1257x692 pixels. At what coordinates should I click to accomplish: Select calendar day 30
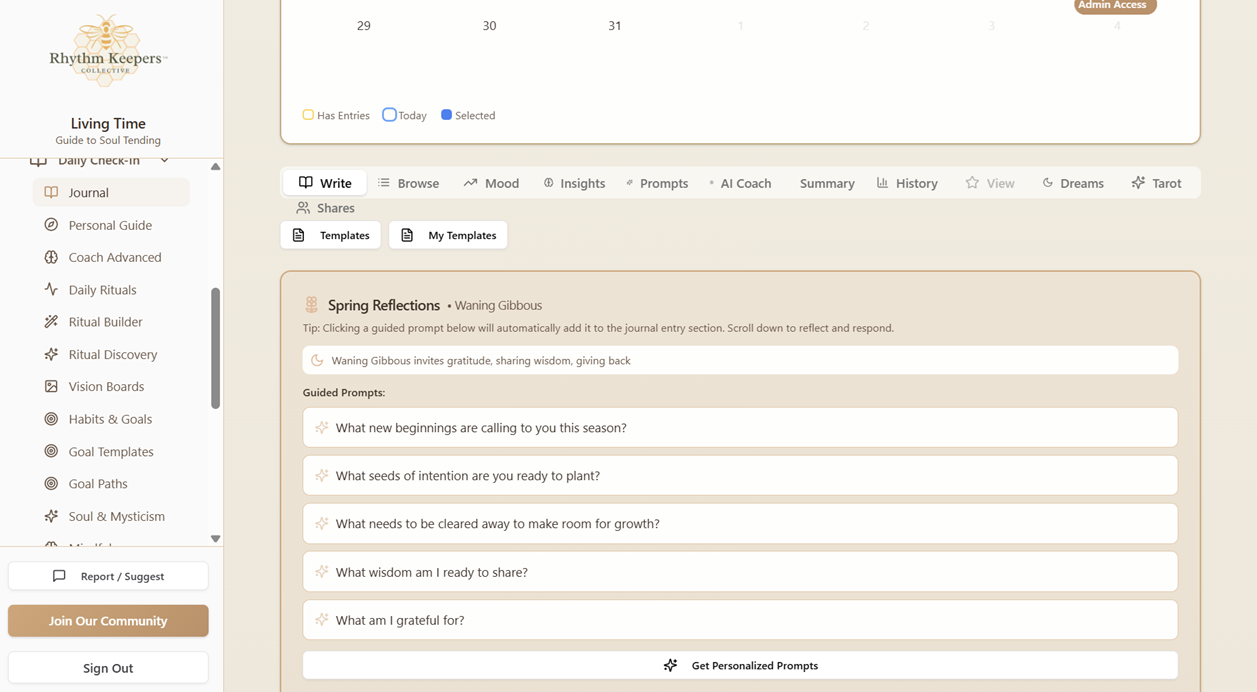click(x=489, y=26)
